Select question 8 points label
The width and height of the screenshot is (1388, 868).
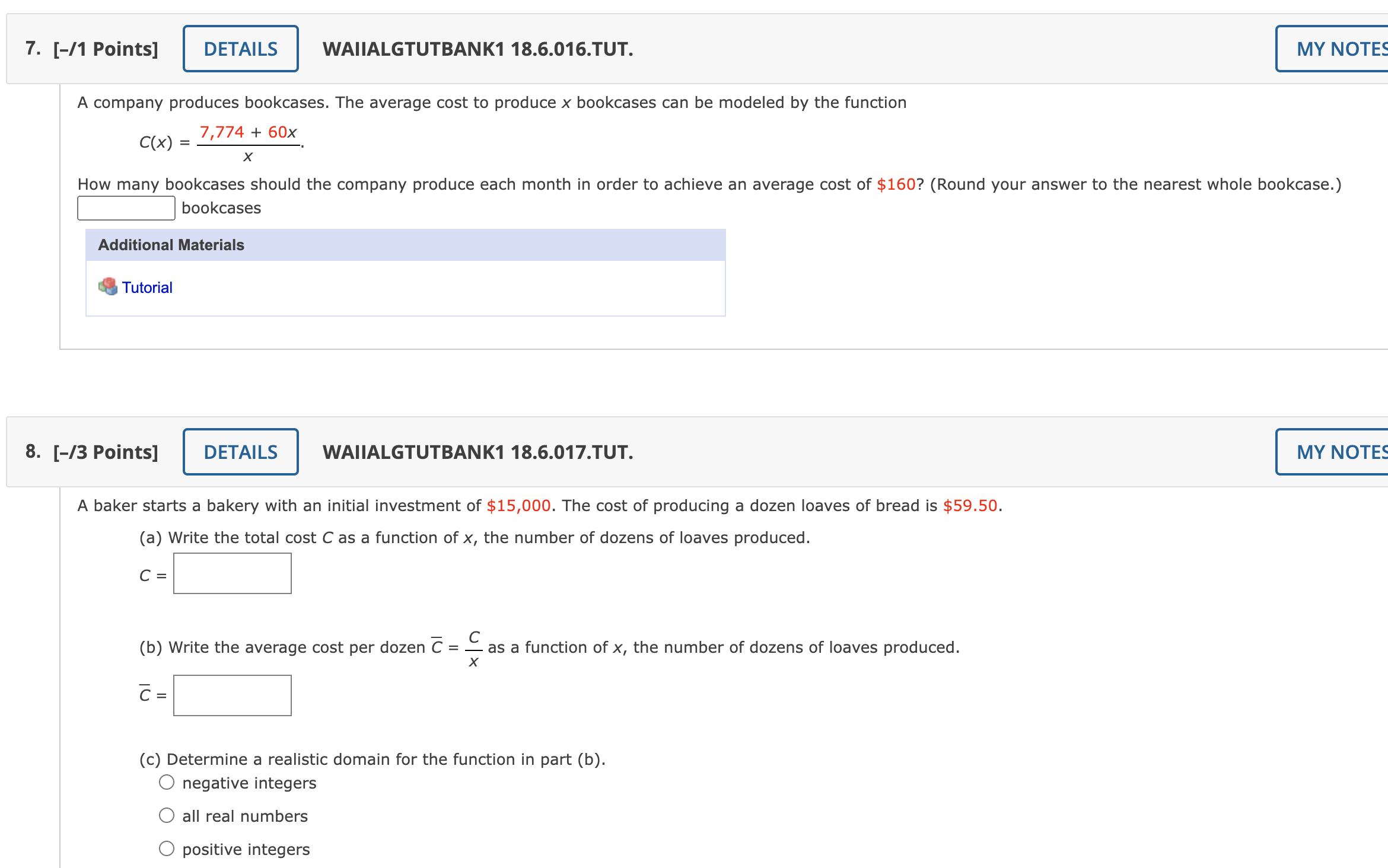104,451
